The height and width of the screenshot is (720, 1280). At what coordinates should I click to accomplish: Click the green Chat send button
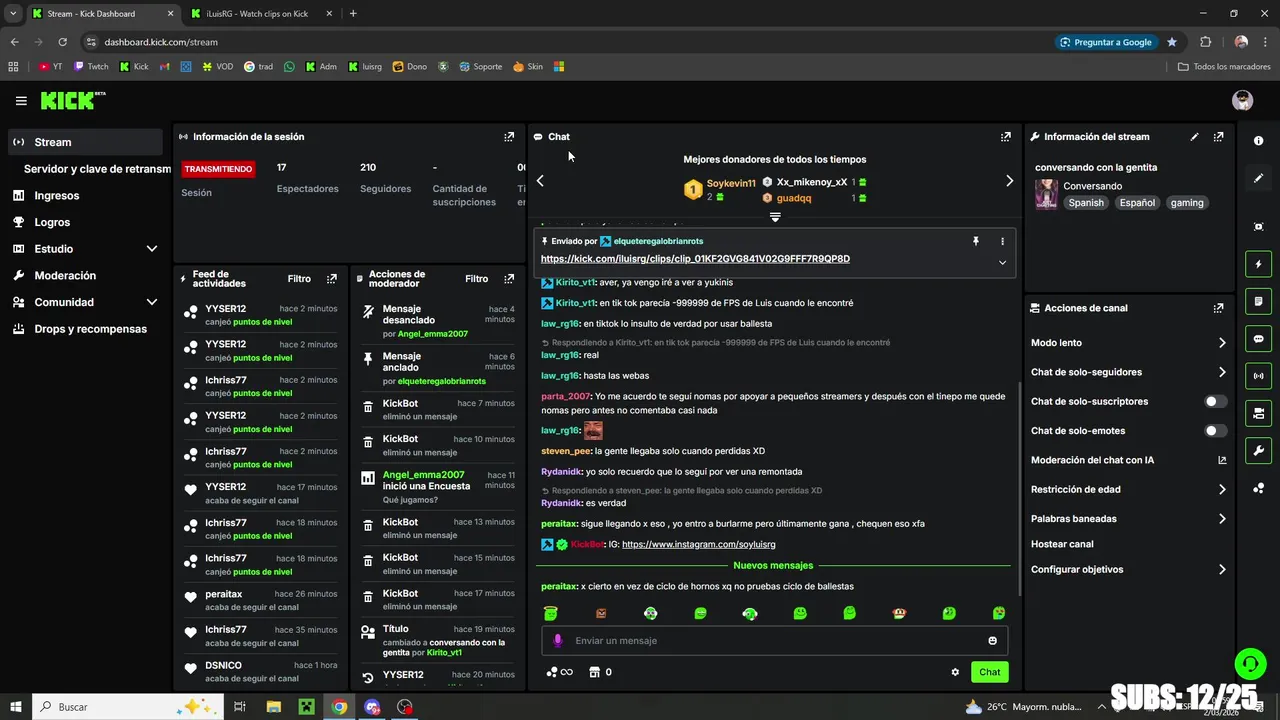[x=989, y=672]
